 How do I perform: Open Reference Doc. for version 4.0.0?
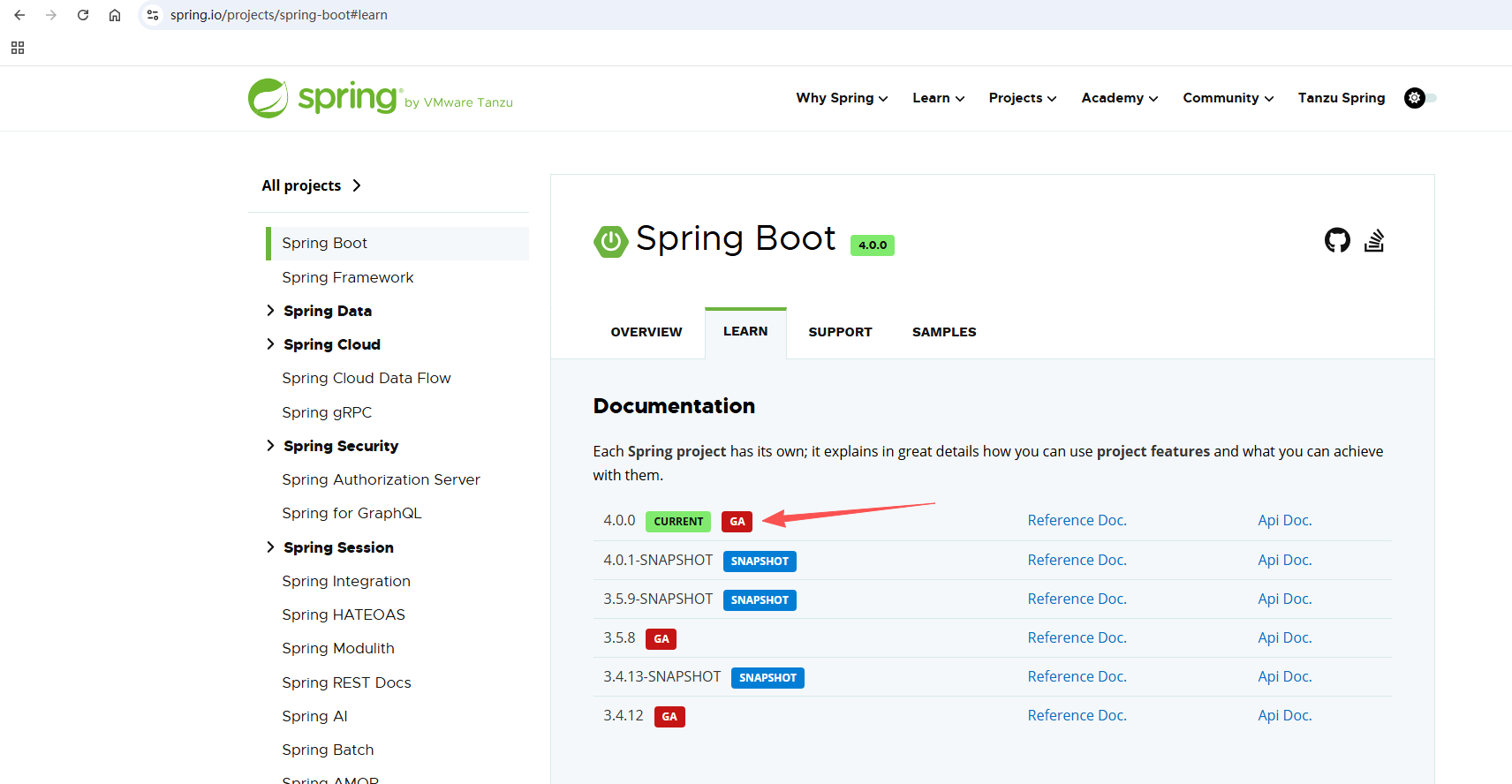1077,521
